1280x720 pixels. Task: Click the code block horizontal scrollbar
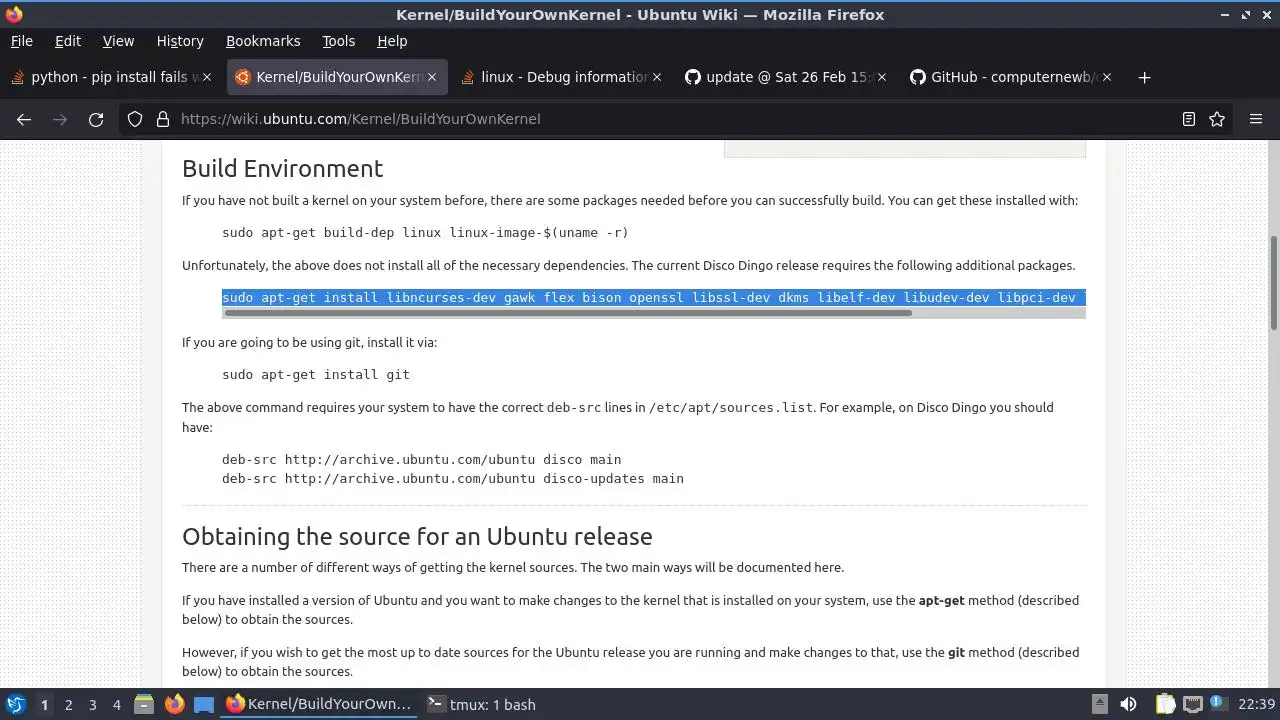[567, 313]
